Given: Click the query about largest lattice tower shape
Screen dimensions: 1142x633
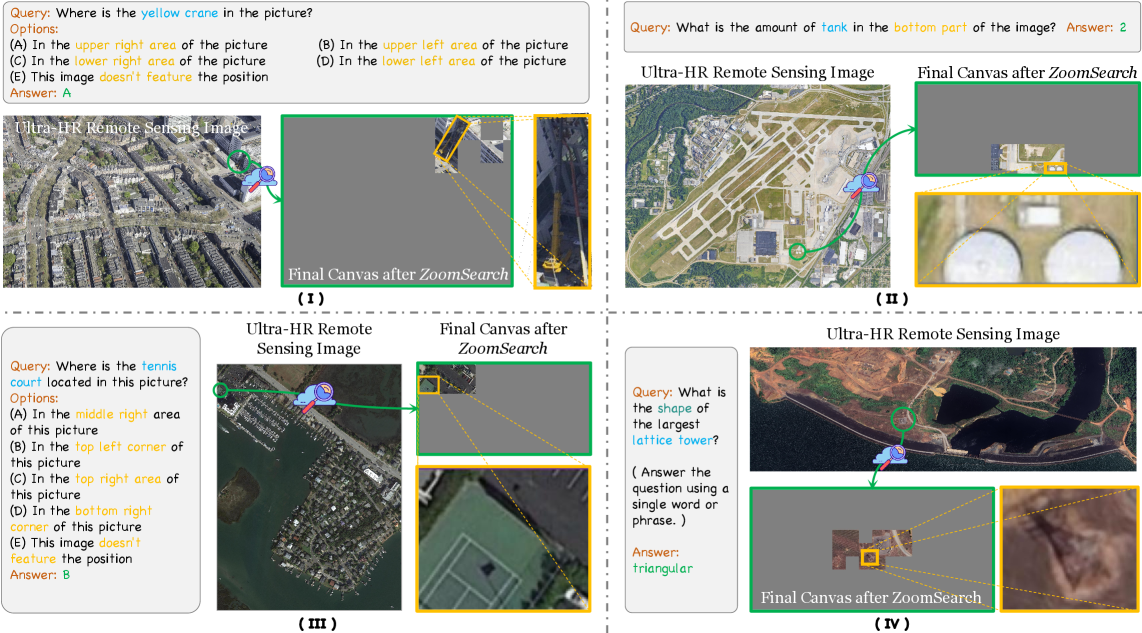Looking at the screenshot, I should [680, 417].
